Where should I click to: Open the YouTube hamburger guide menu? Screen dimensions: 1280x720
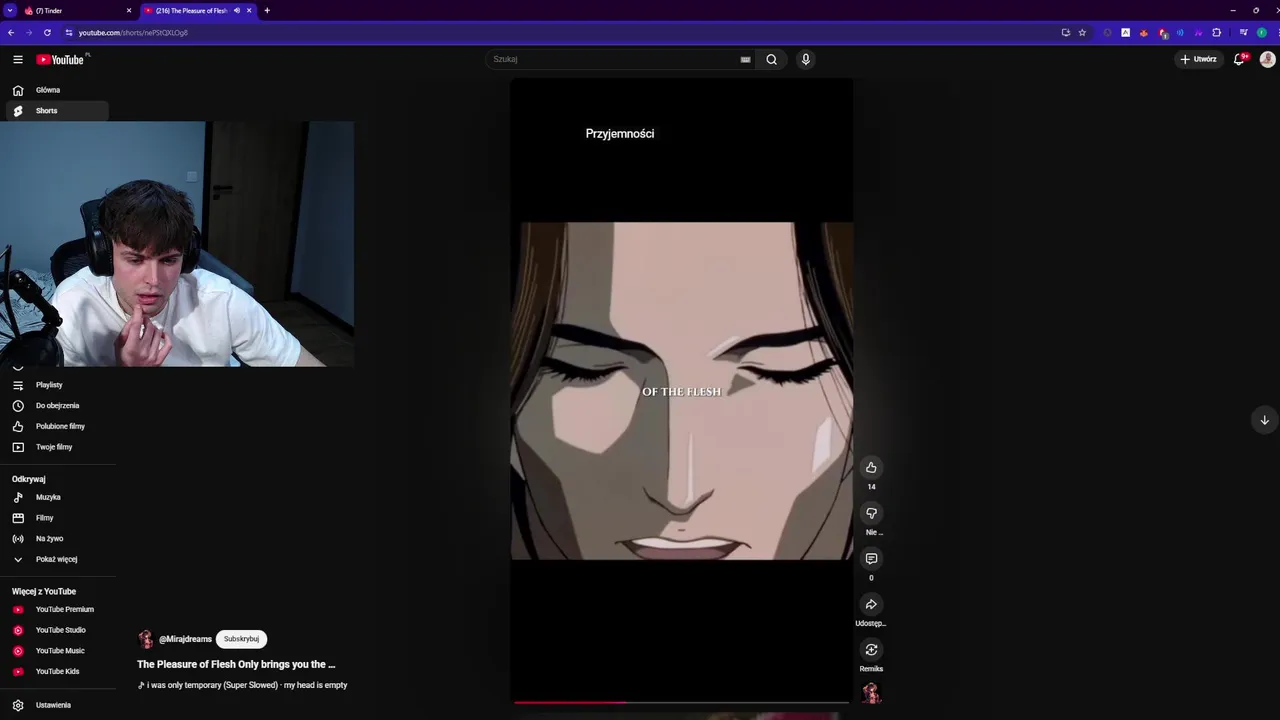tap(18, 60)
